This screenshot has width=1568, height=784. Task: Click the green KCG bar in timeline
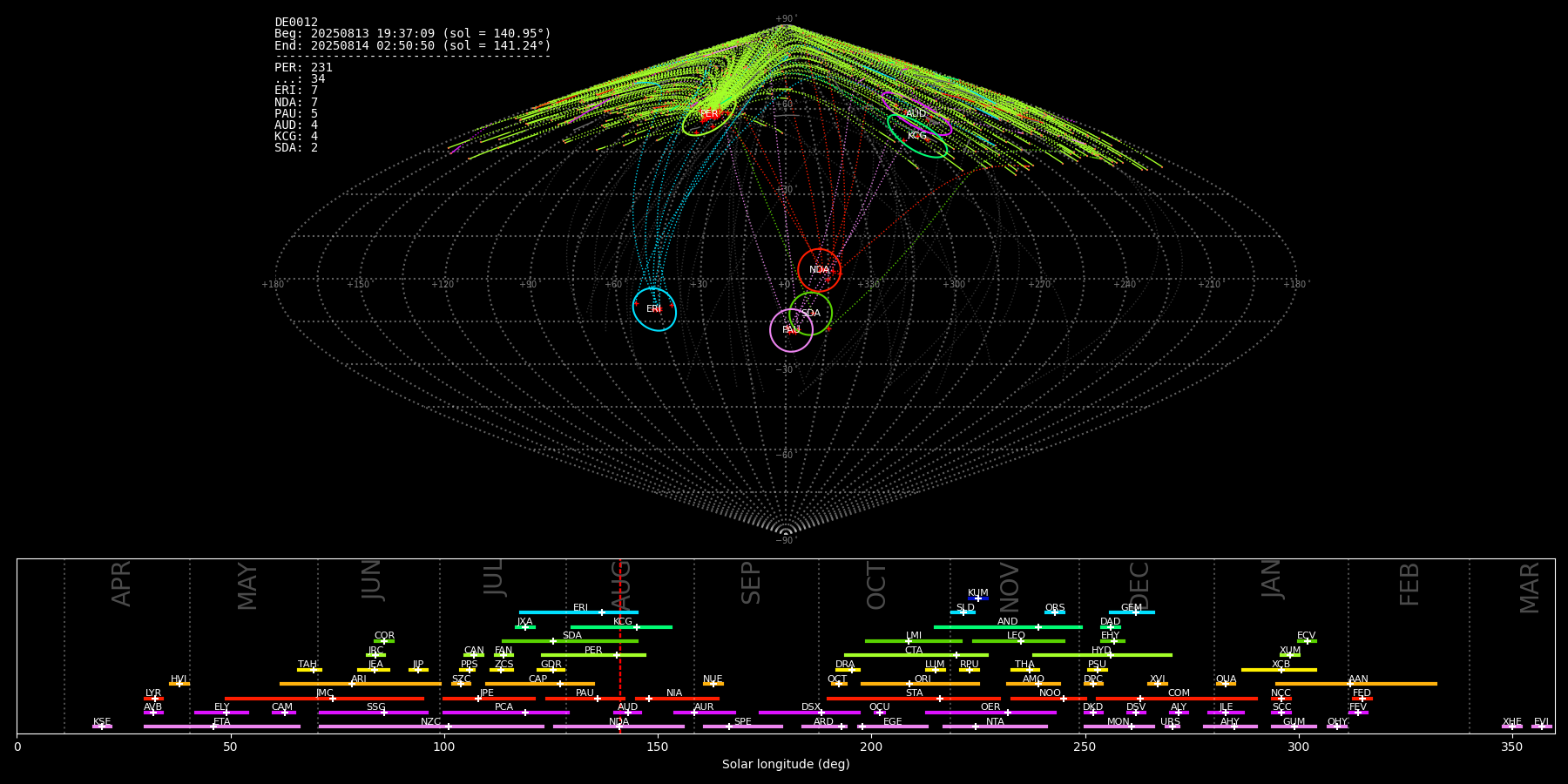click(621, 626)
